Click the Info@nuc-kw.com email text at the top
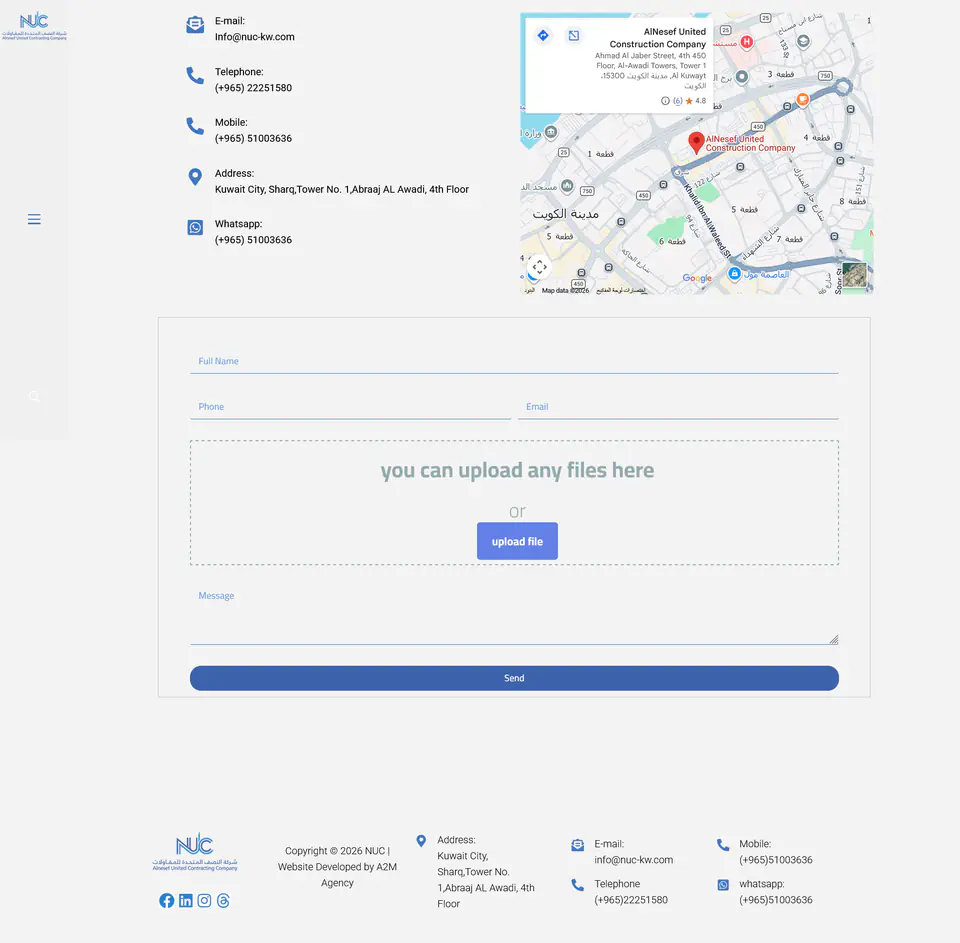Image resolution: width=960 pixels, height=943 pixels. click(255, 37)
